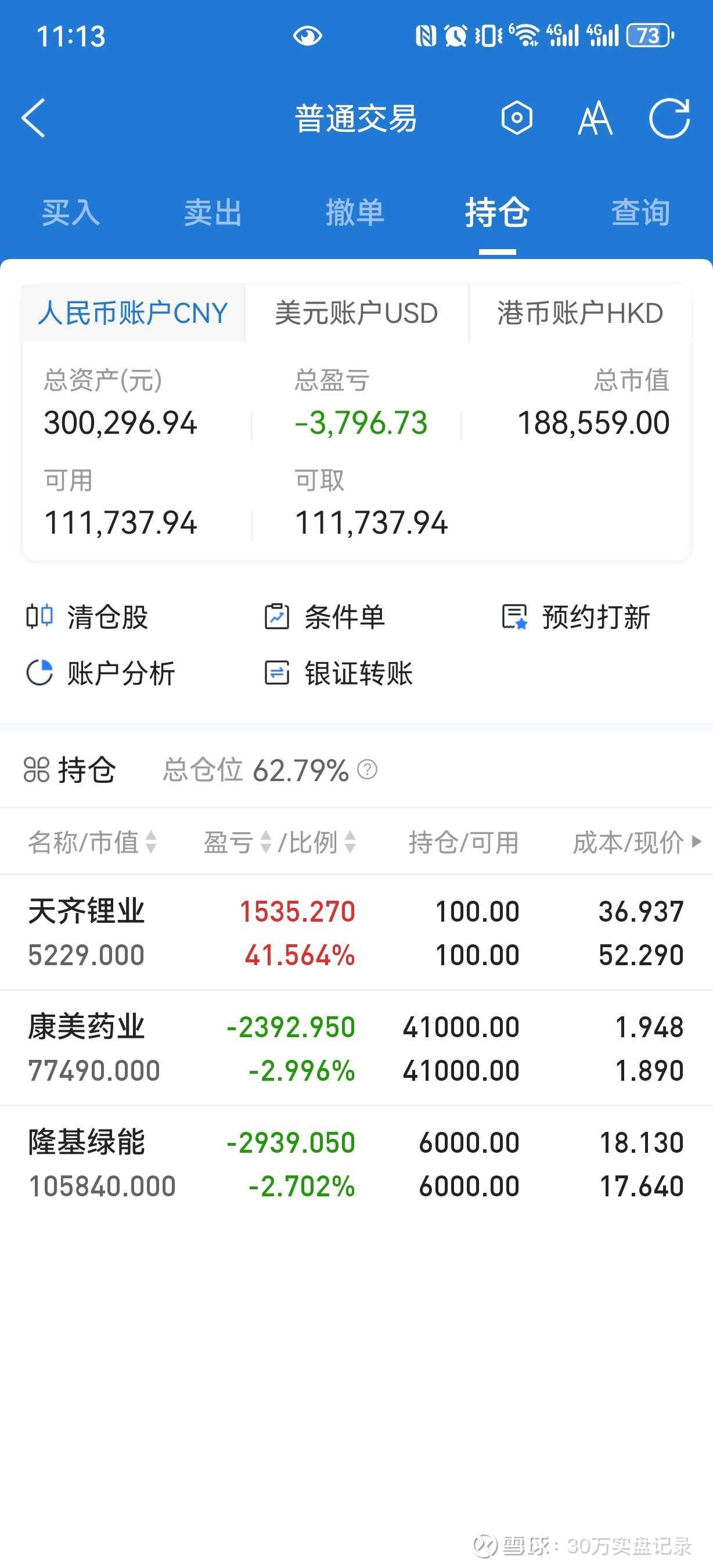Select 人民币账户CNY account tab

133,314
